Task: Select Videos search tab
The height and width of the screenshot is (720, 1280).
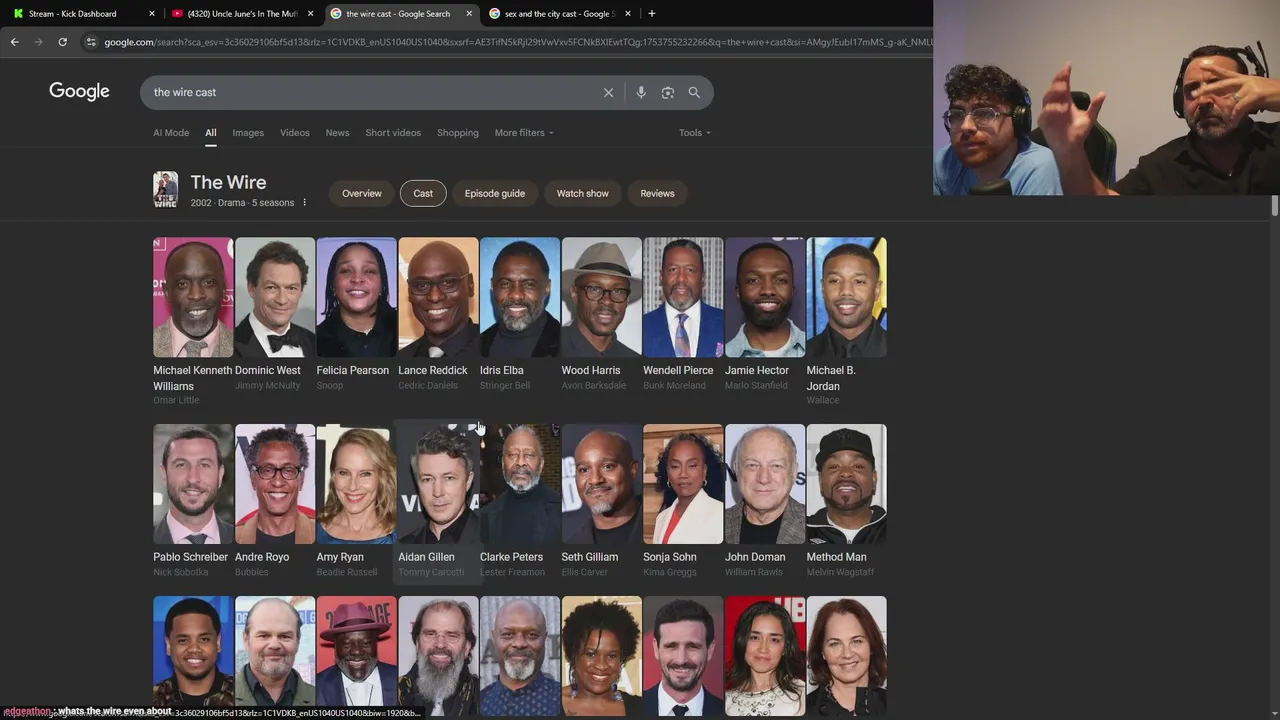Action: click(x=294, y=132)
